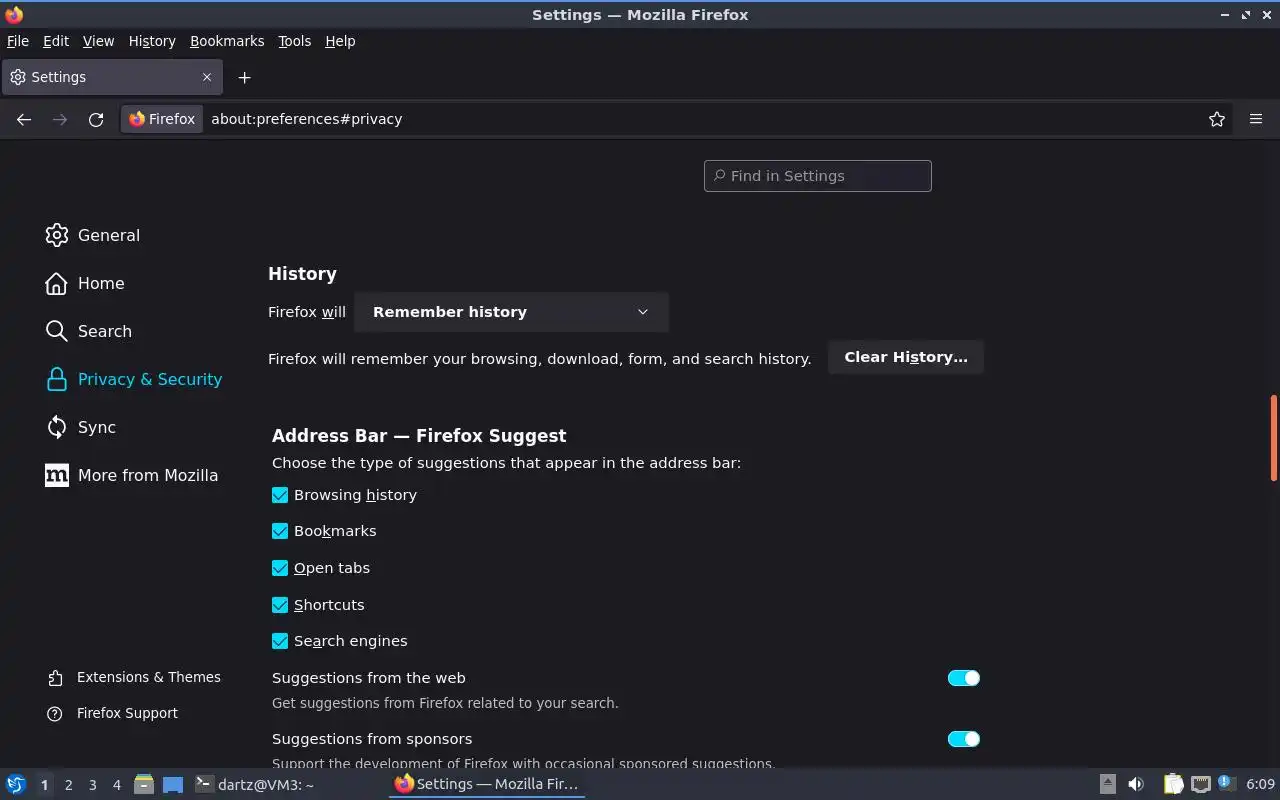Open the File menu

[x=18, y=41]
